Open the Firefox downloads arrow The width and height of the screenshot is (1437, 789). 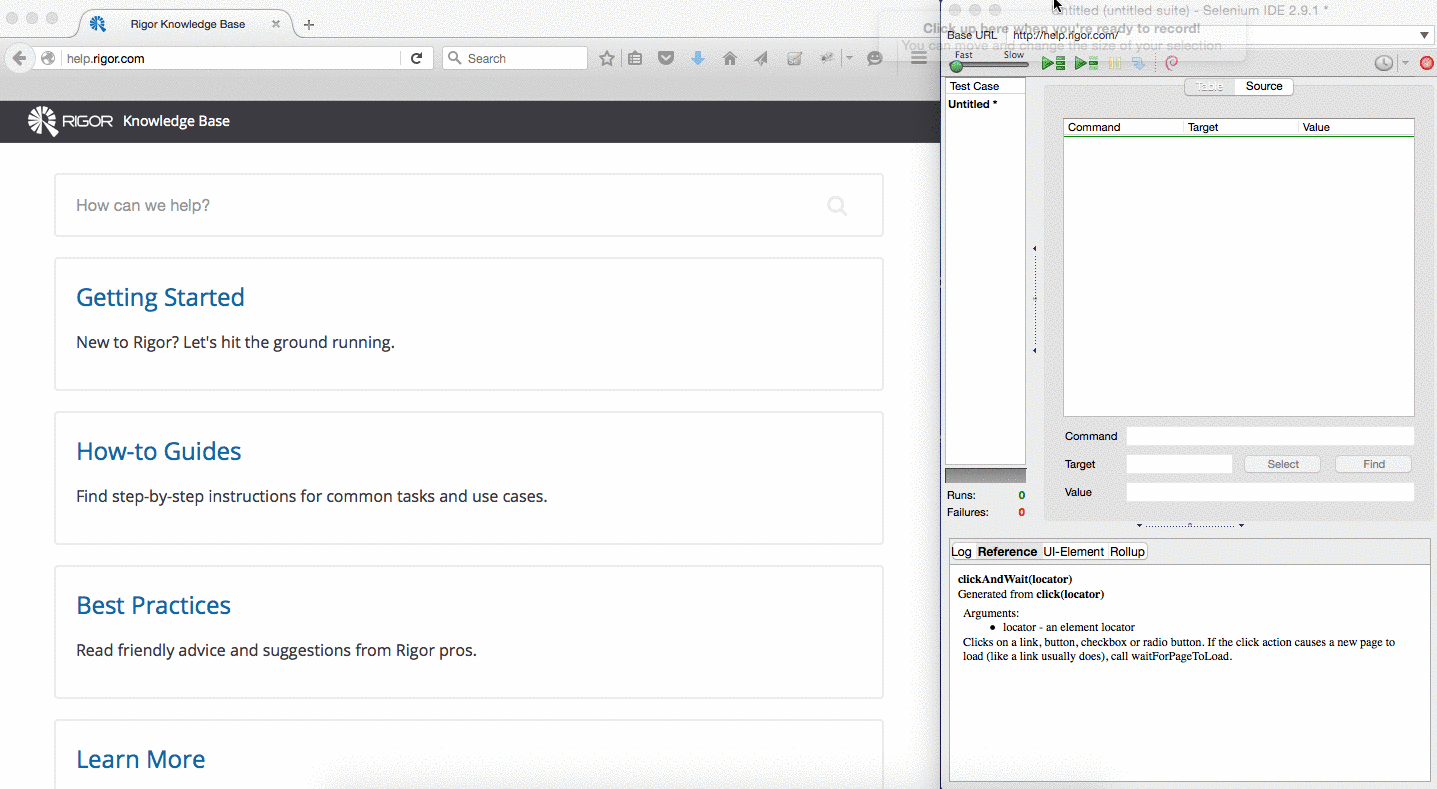[x=698, y=58]
